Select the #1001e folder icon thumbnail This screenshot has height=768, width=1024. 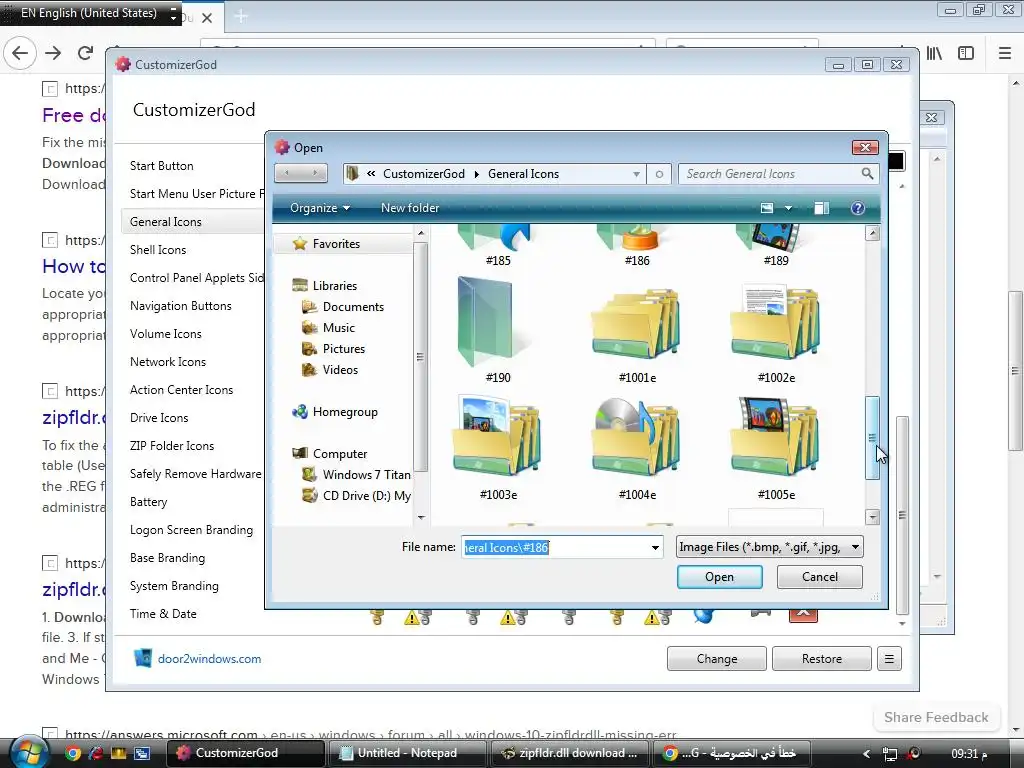637,325
